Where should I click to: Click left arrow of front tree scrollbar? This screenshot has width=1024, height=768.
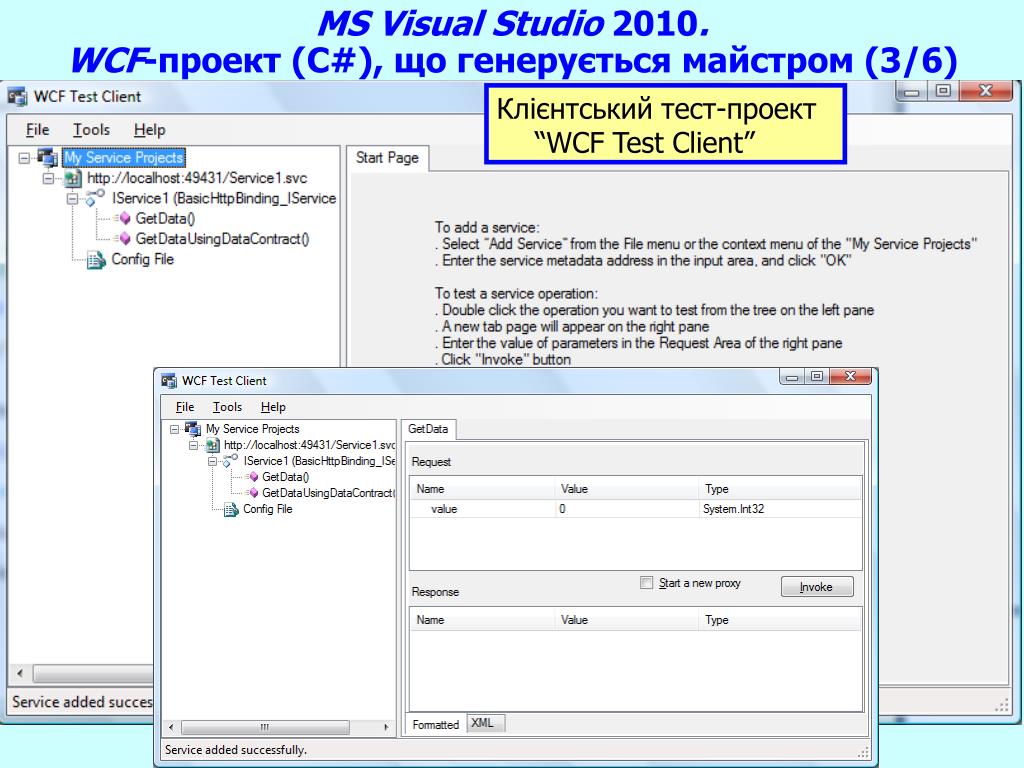coord(171,727)
